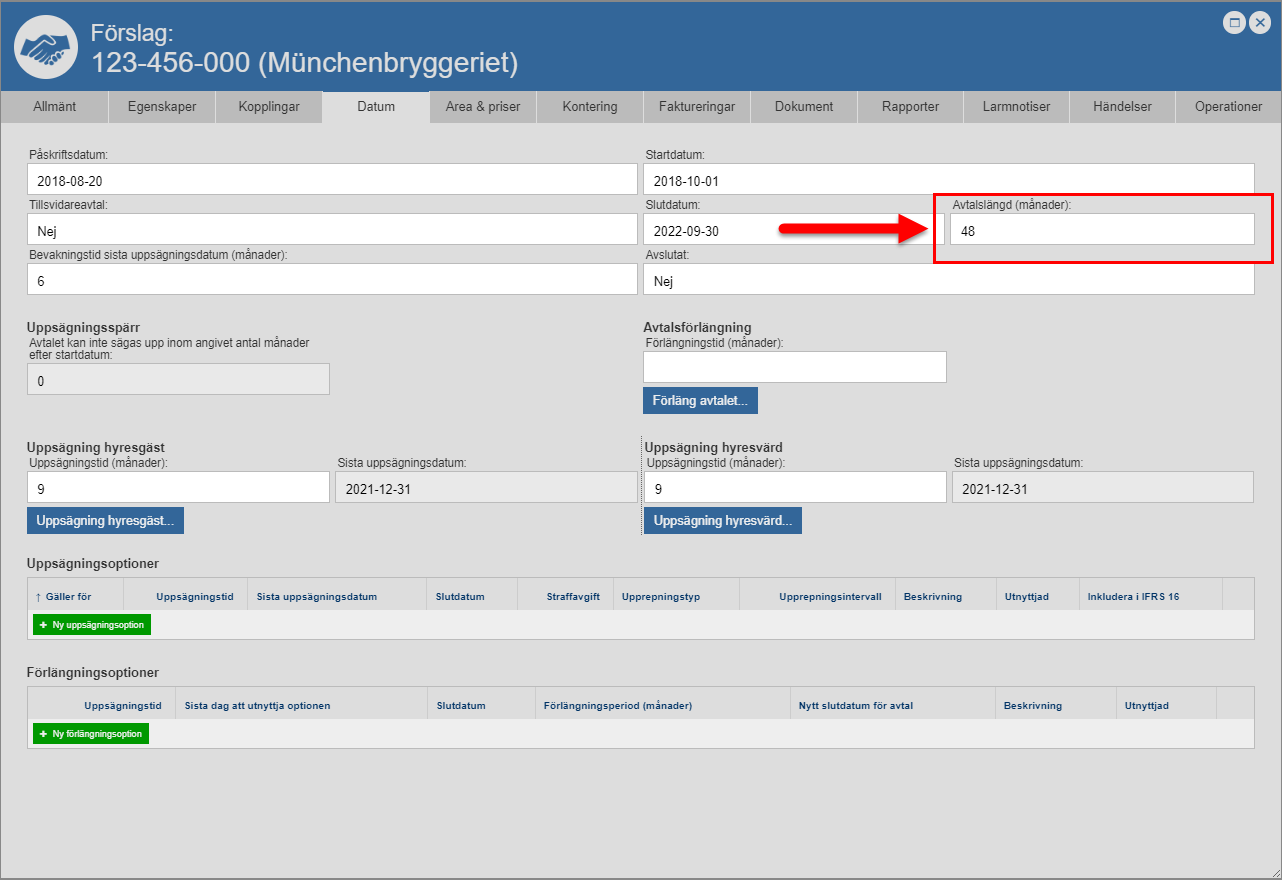The image size is (1282, 880).
Task: Add a new uppsägningsoption
Action: point(92,625)
